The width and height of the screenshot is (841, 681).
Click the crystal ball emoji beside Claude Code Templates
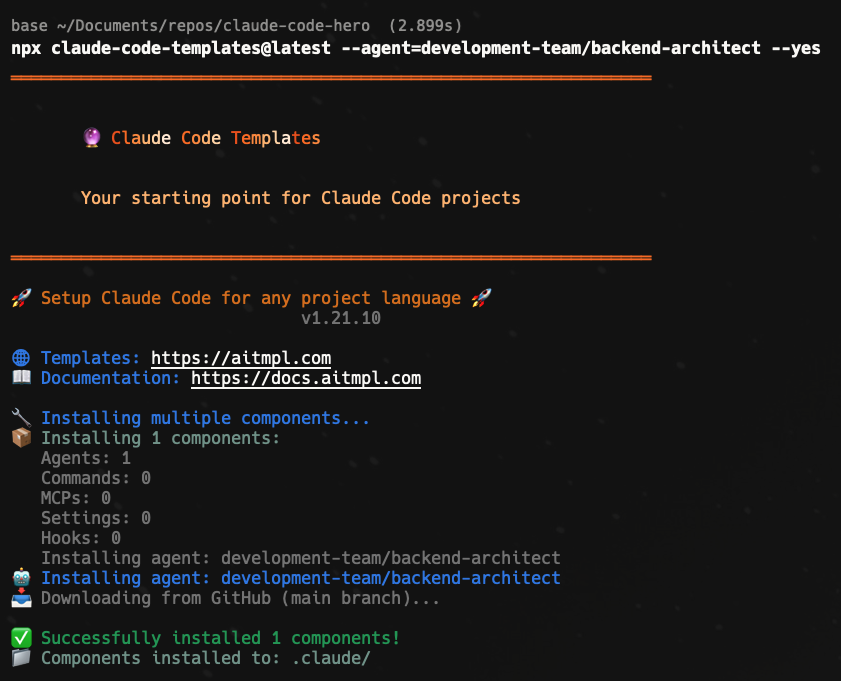click(x=92, y=138)
